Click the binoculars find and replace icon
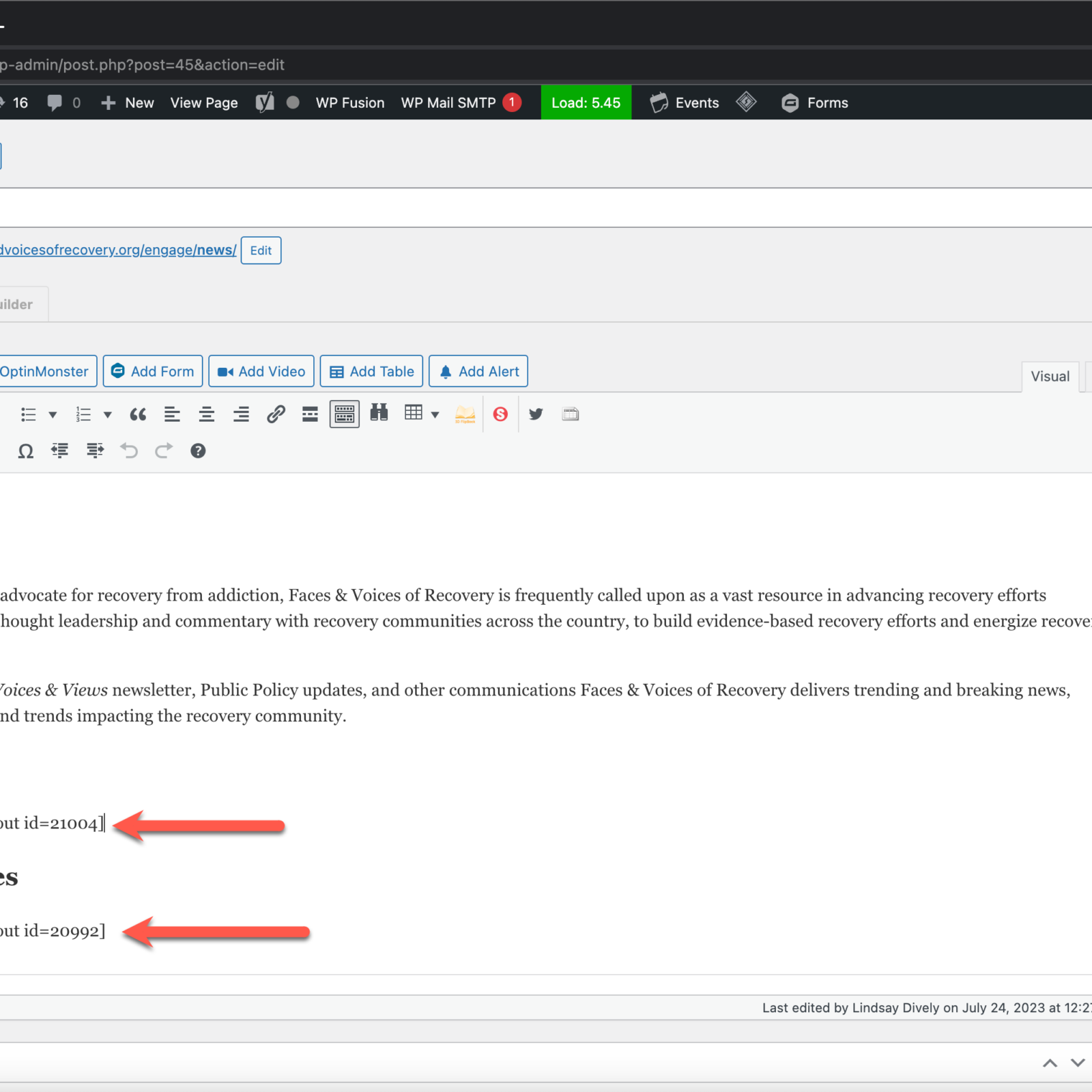The height and width of the screenshot is (1092, 1092). 379,413
